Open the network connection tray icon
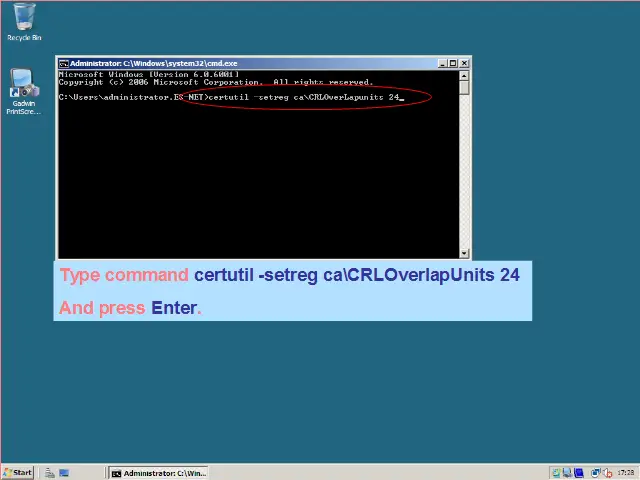 coord(596,473)
